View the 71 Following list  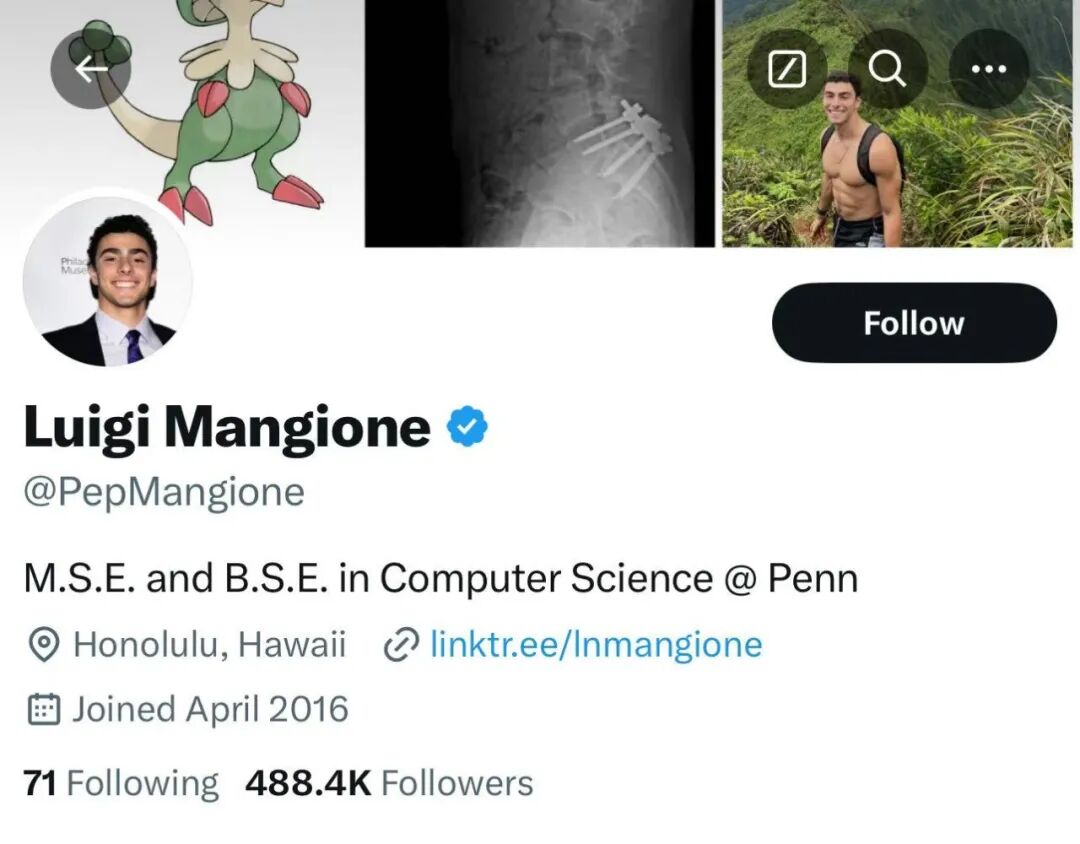[x=121, y=783]
